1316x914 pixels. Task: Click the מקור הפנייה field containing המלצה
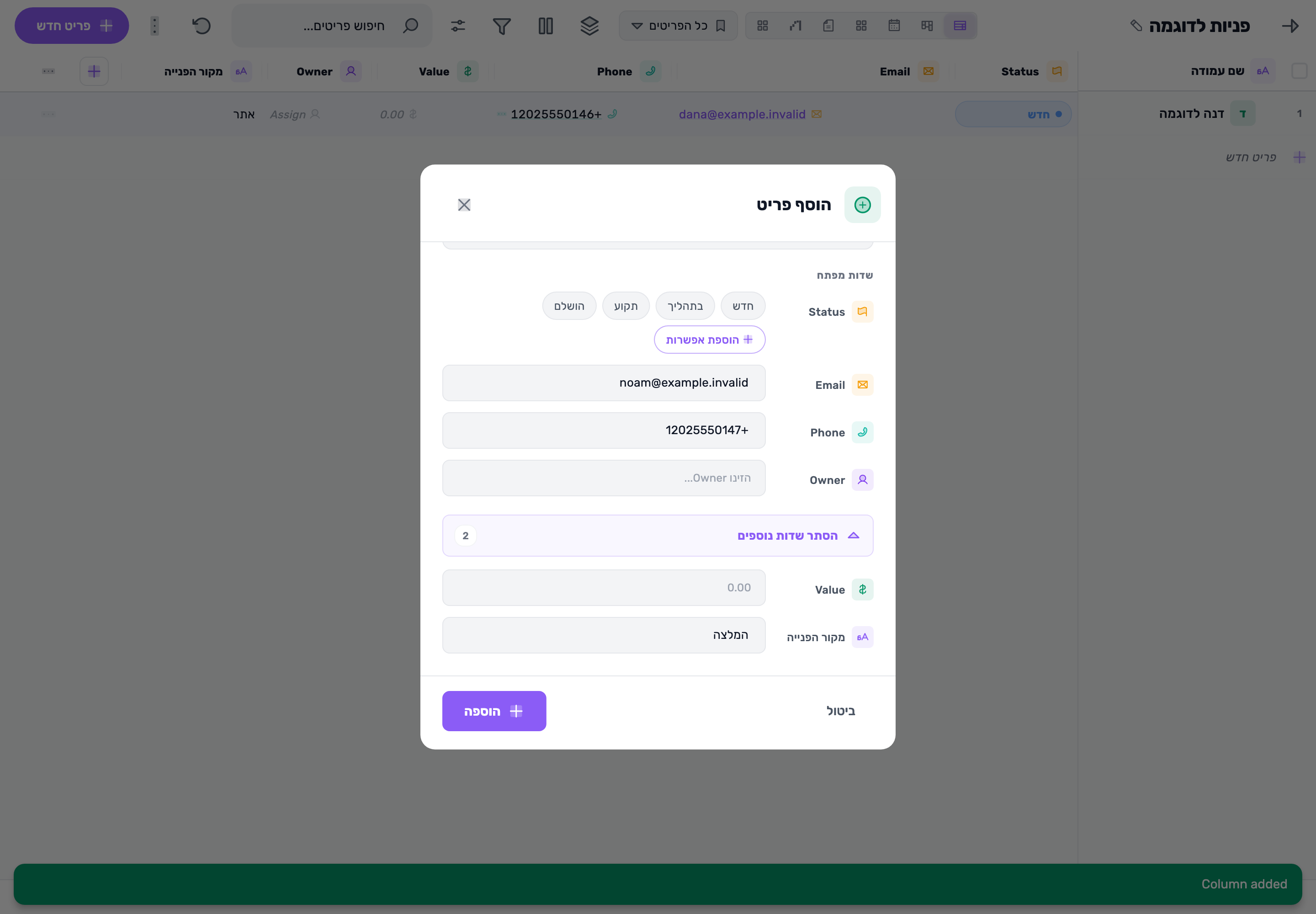604,635
